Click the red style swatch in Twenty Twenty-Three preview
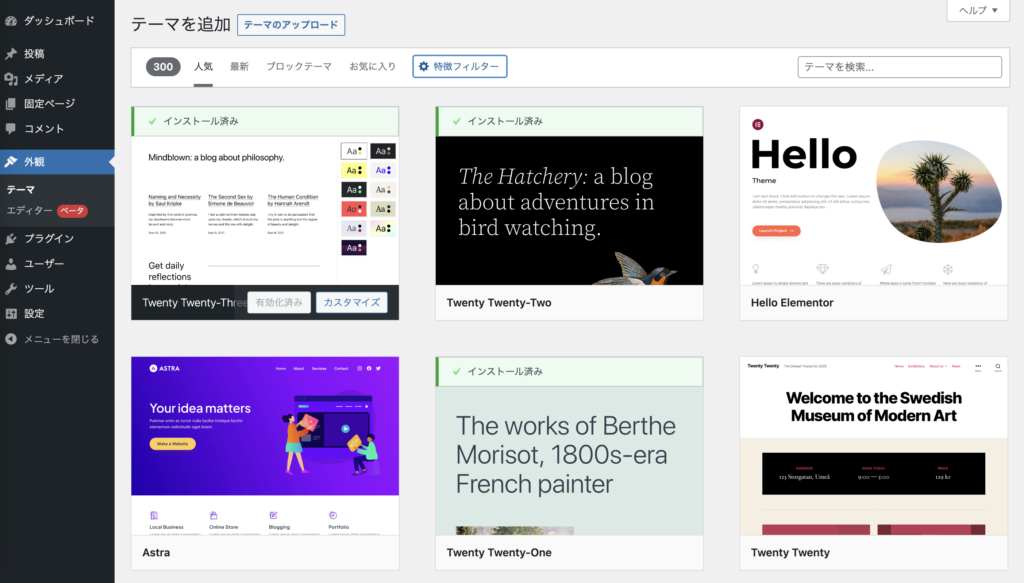 coord(353,209)
